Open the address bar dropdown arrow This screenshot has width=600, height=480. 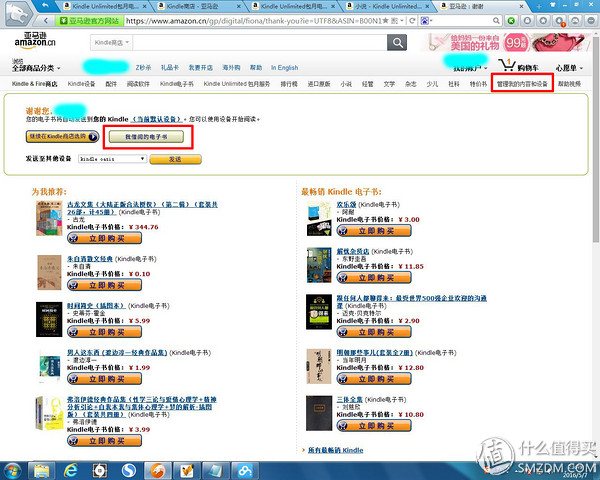402,21
